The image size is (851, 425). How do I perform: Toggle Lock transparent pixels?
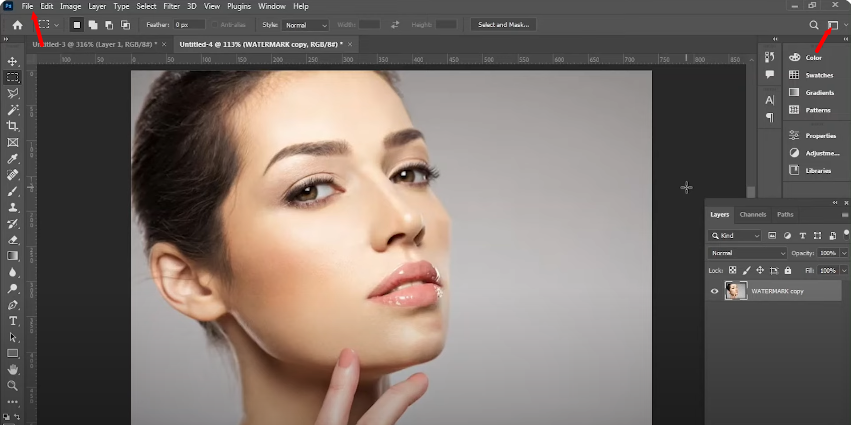(732, 270)
